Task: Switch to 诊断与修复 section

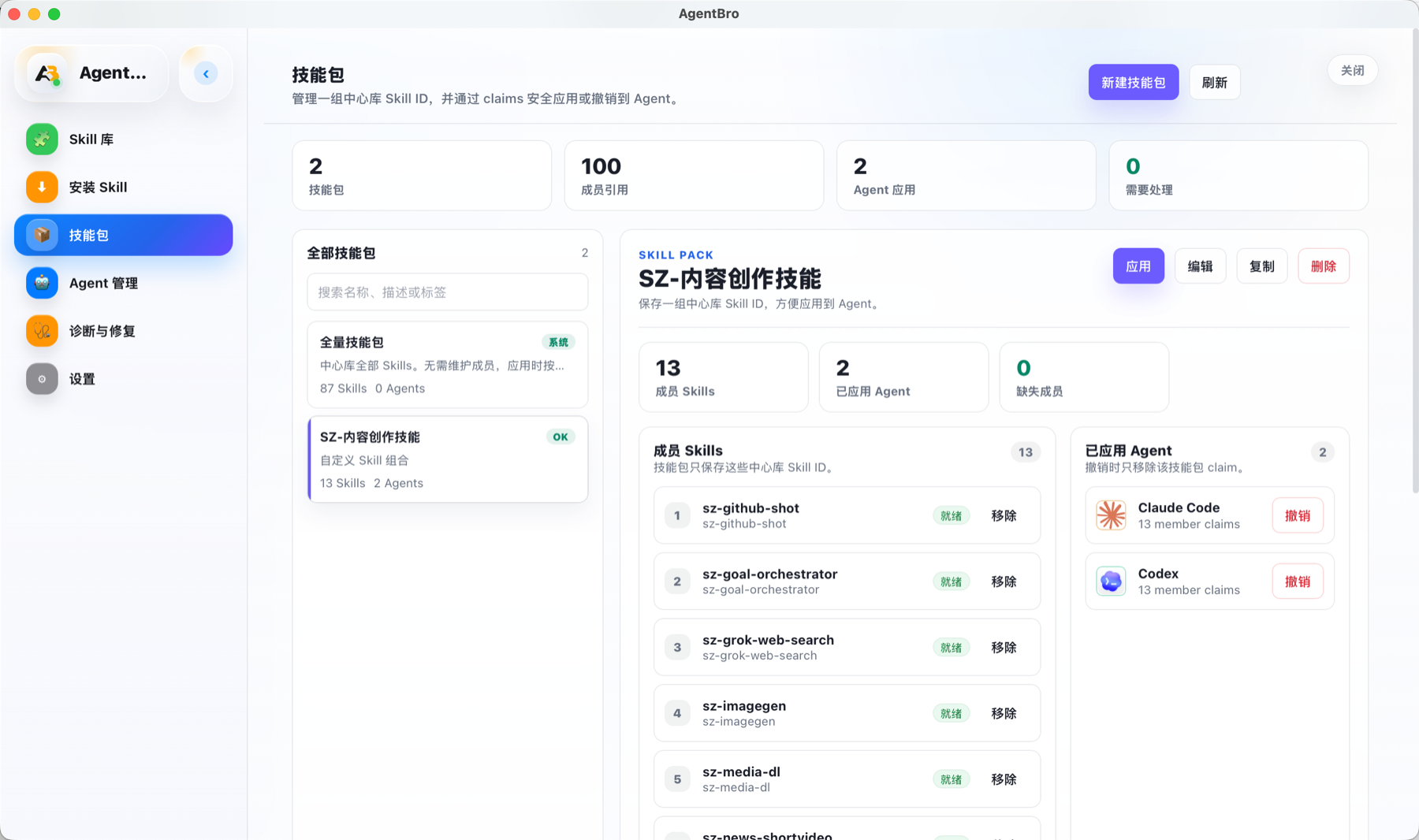Action: (x=102, y=331)
